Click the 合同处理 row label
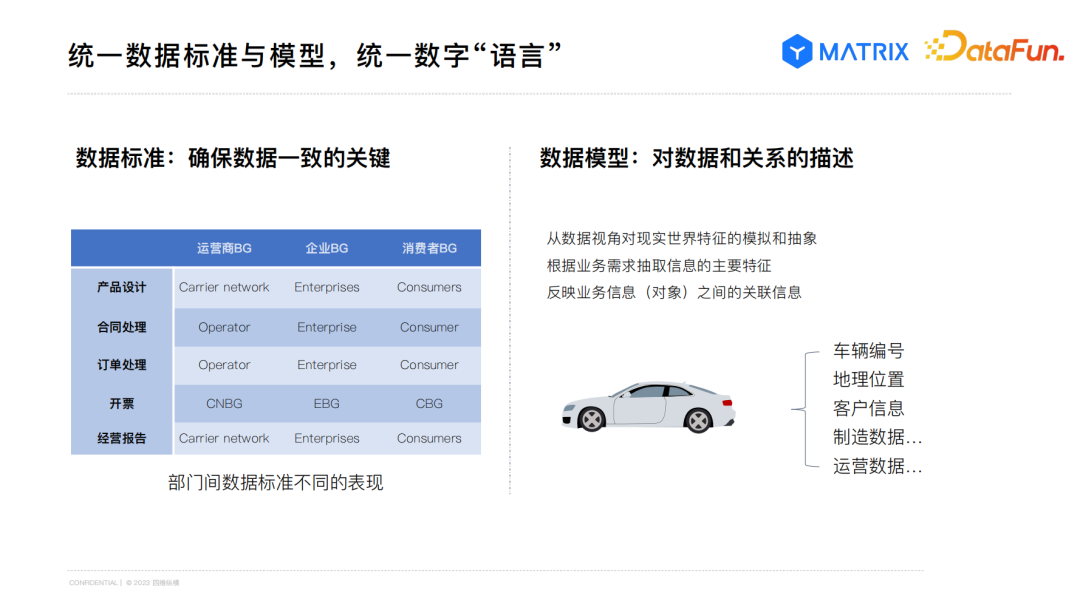The width and height of the screenshot is (1080, 607). [122, 327]
